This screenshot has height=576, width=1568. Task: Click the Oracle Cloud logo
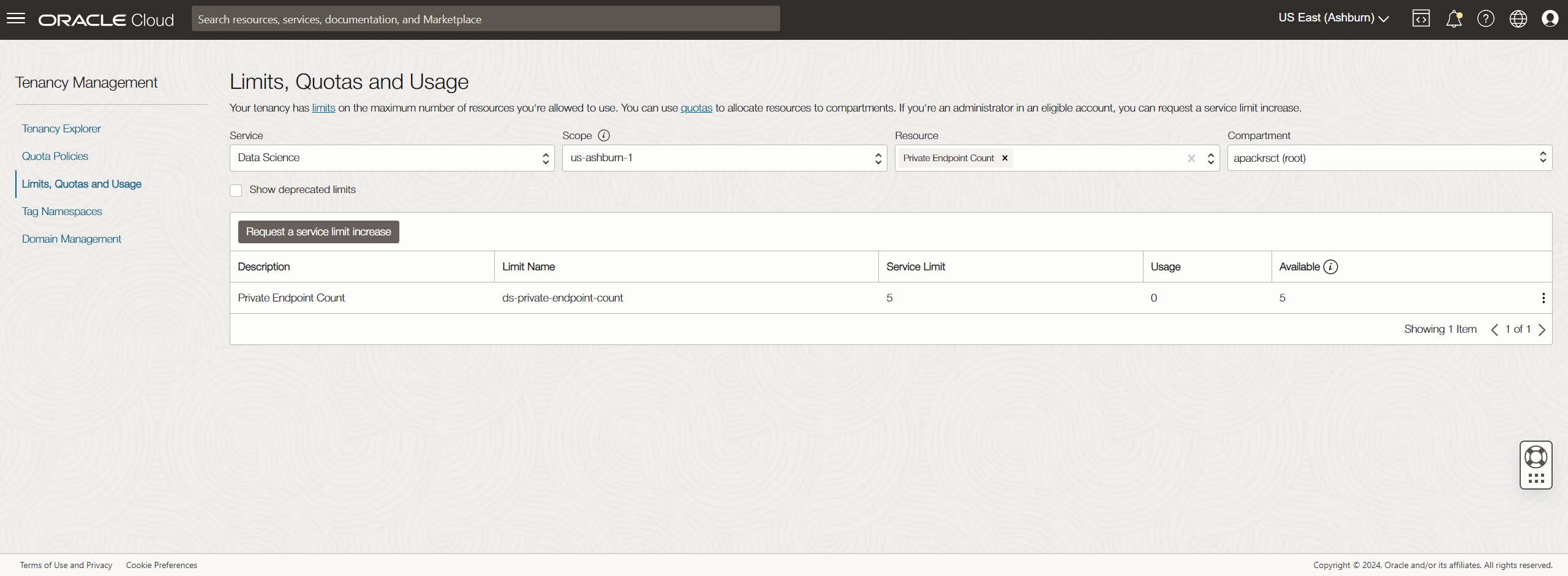point(106,20)
